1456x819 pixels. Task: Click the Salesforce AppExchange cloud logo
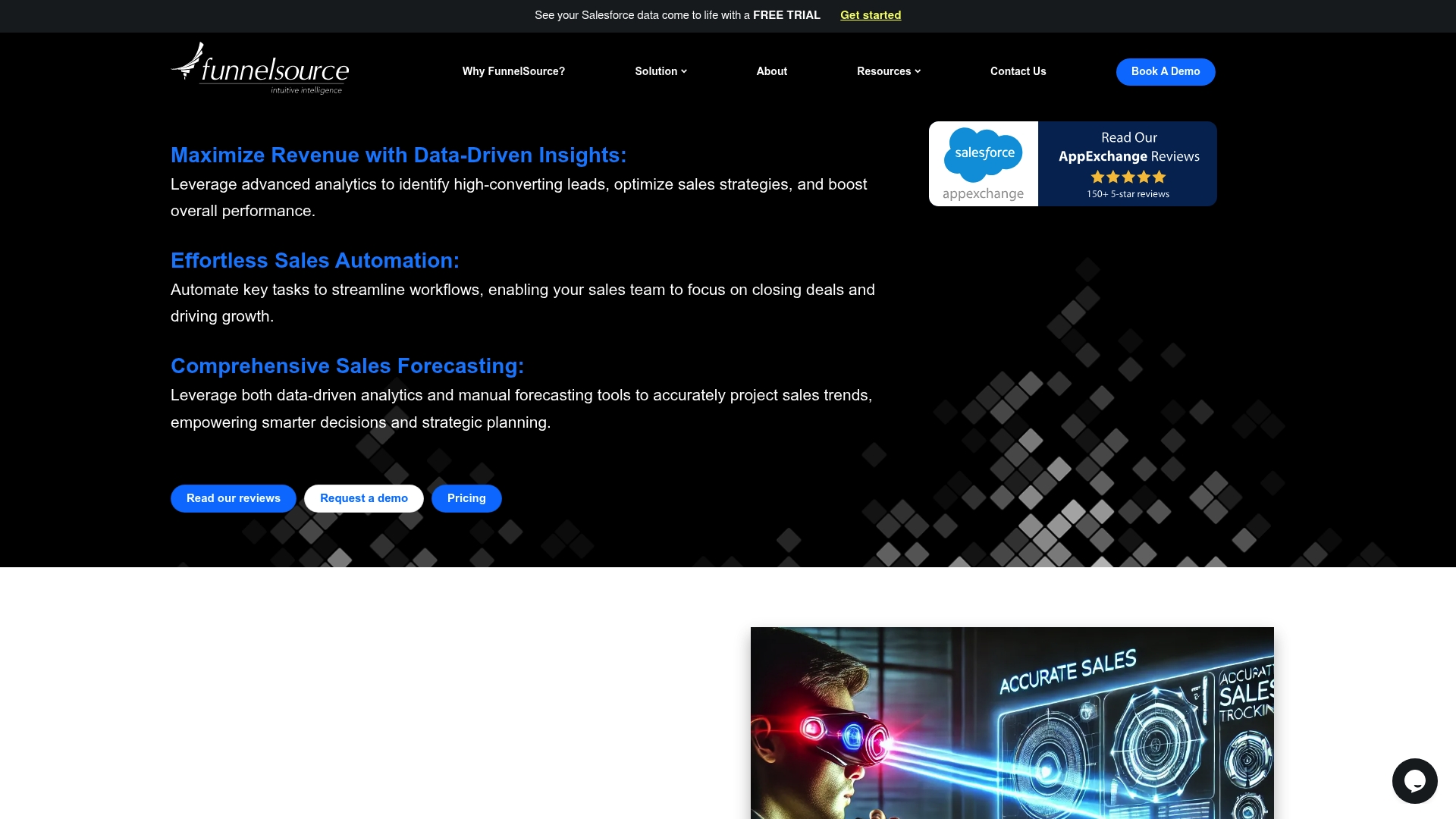pos(983,154)
